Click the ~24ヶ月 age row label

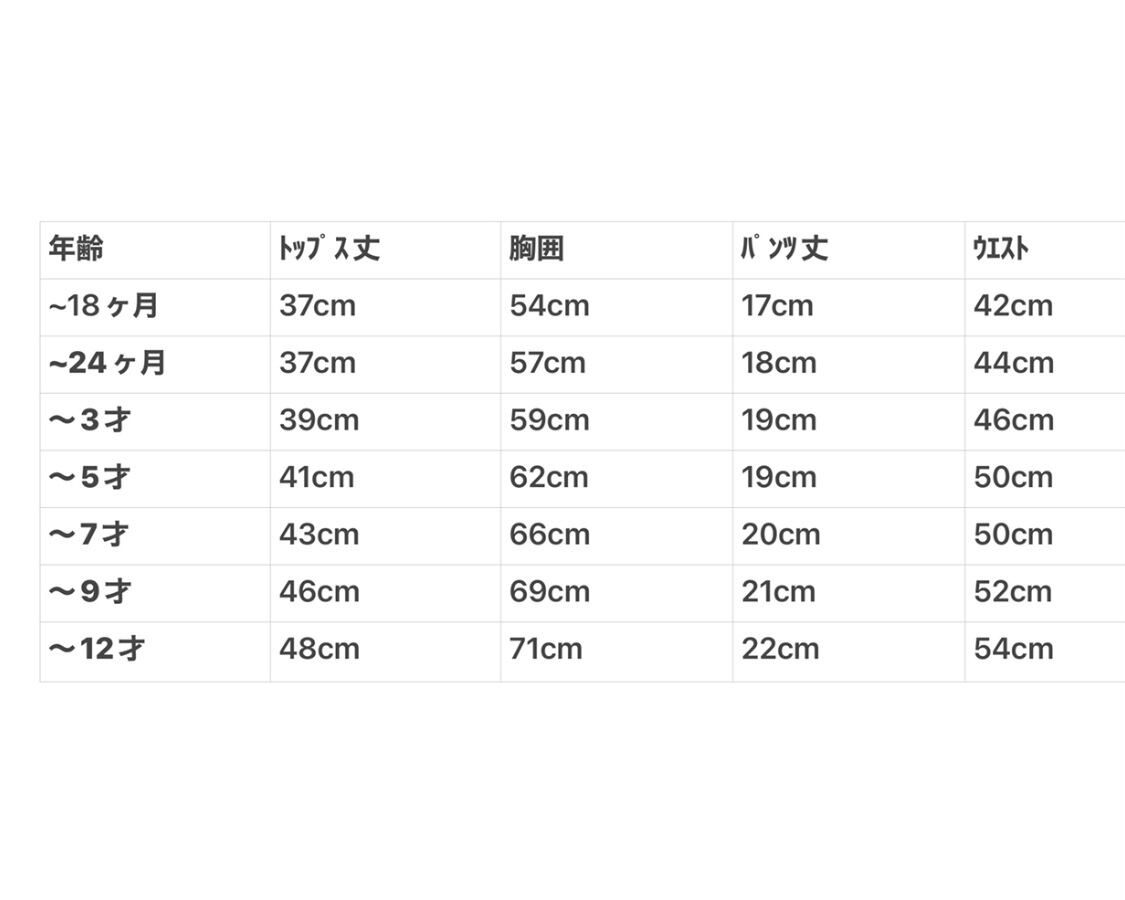click(107, 363)
